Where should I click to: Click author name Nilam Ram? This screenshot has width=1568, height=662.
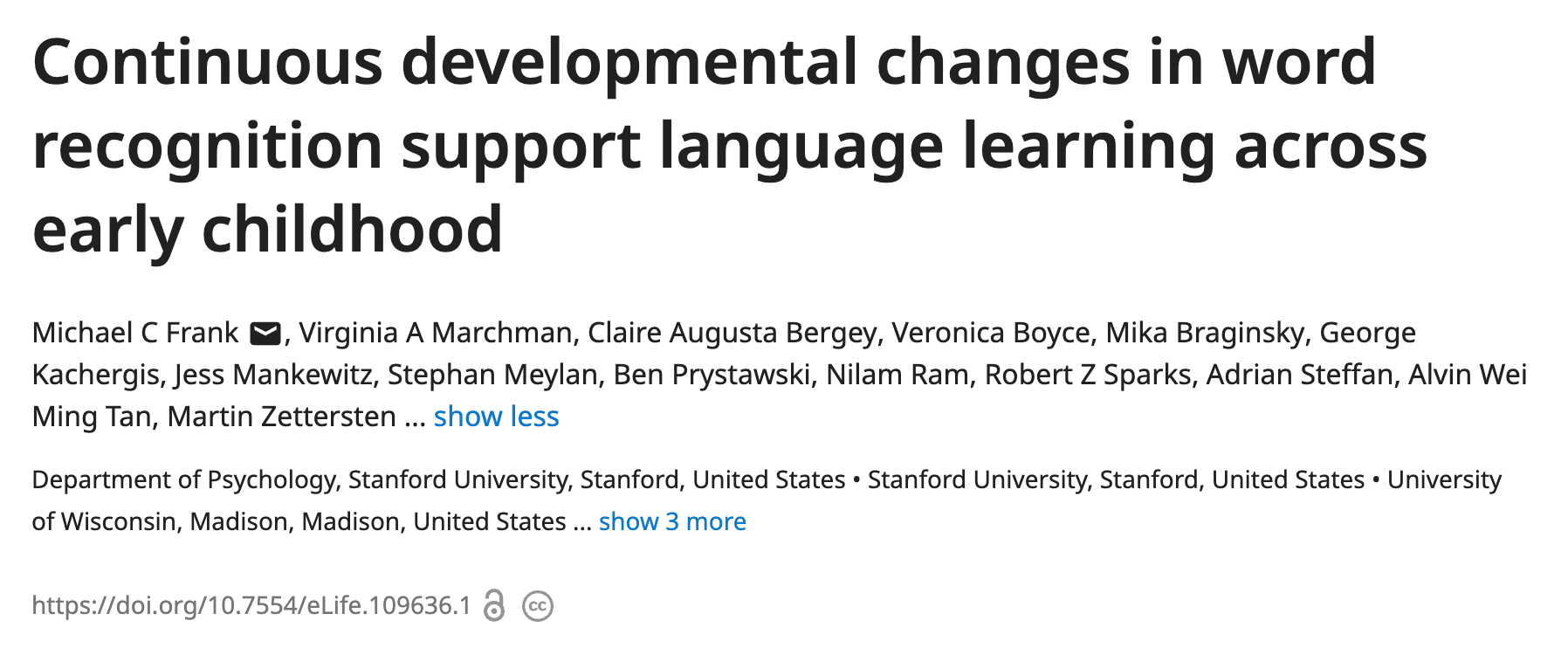tap(897, 375)
